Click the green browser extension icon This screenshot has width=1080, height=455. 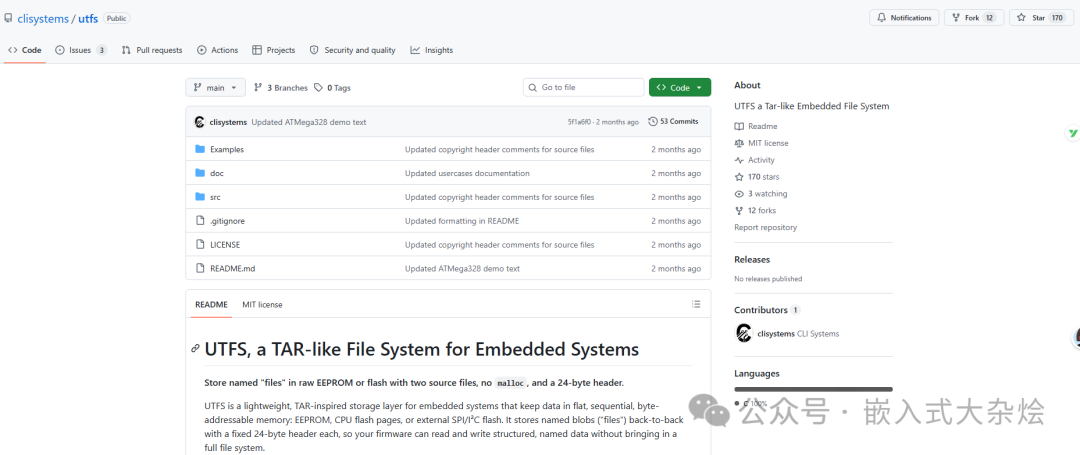point(1072,134)
